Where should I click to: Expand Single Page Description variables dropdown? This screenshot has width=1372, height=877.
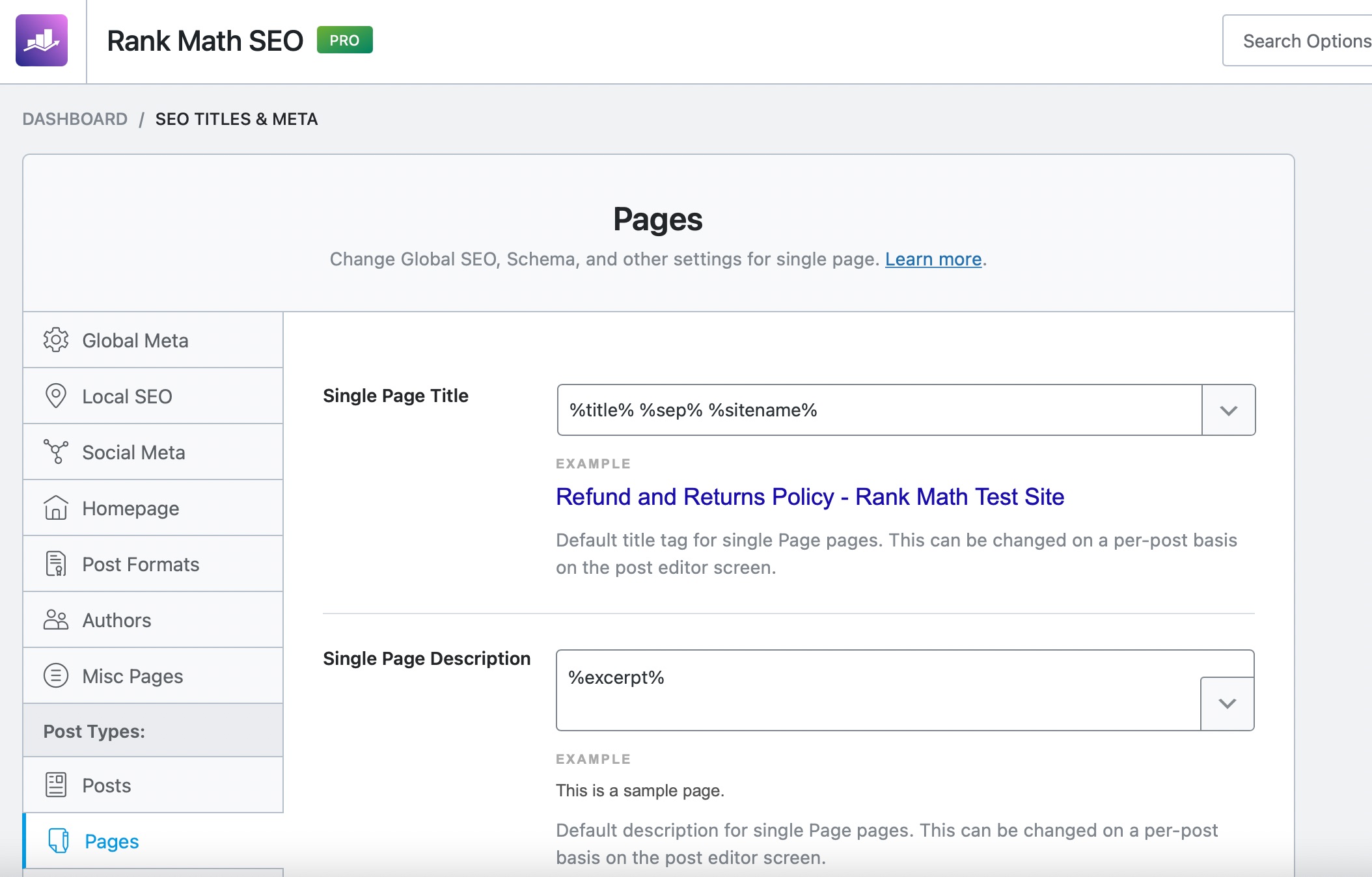[x=1227, y=703]
